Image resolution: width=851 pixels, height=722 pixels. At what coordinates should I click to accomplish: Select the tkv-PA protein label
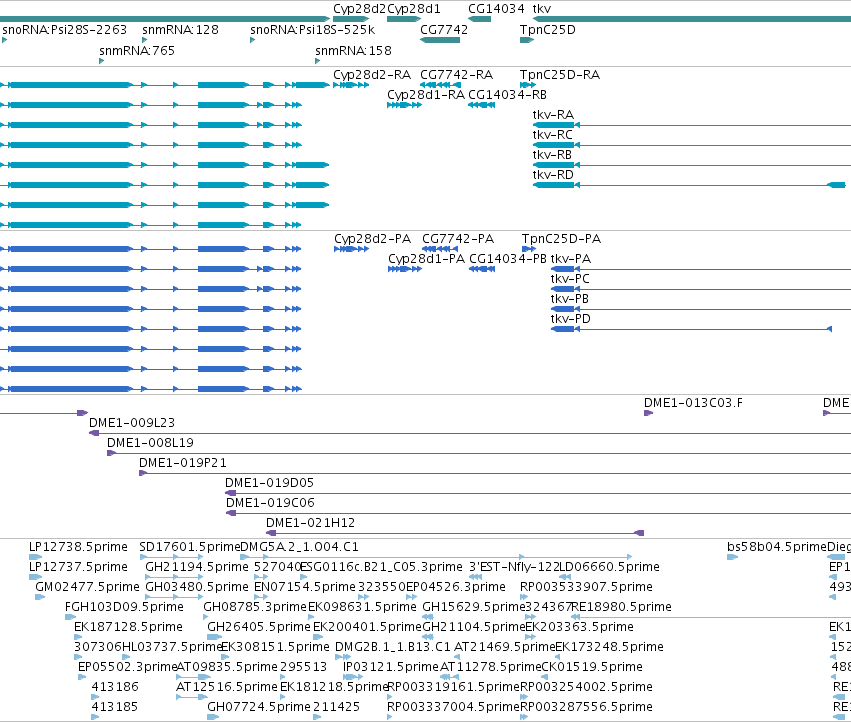[x=570, y=259]
